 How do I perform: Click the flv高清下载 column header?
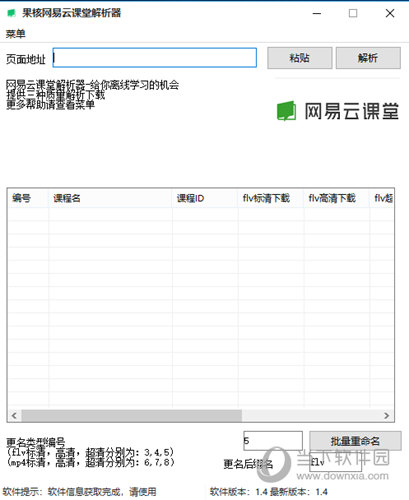point(336,198)
